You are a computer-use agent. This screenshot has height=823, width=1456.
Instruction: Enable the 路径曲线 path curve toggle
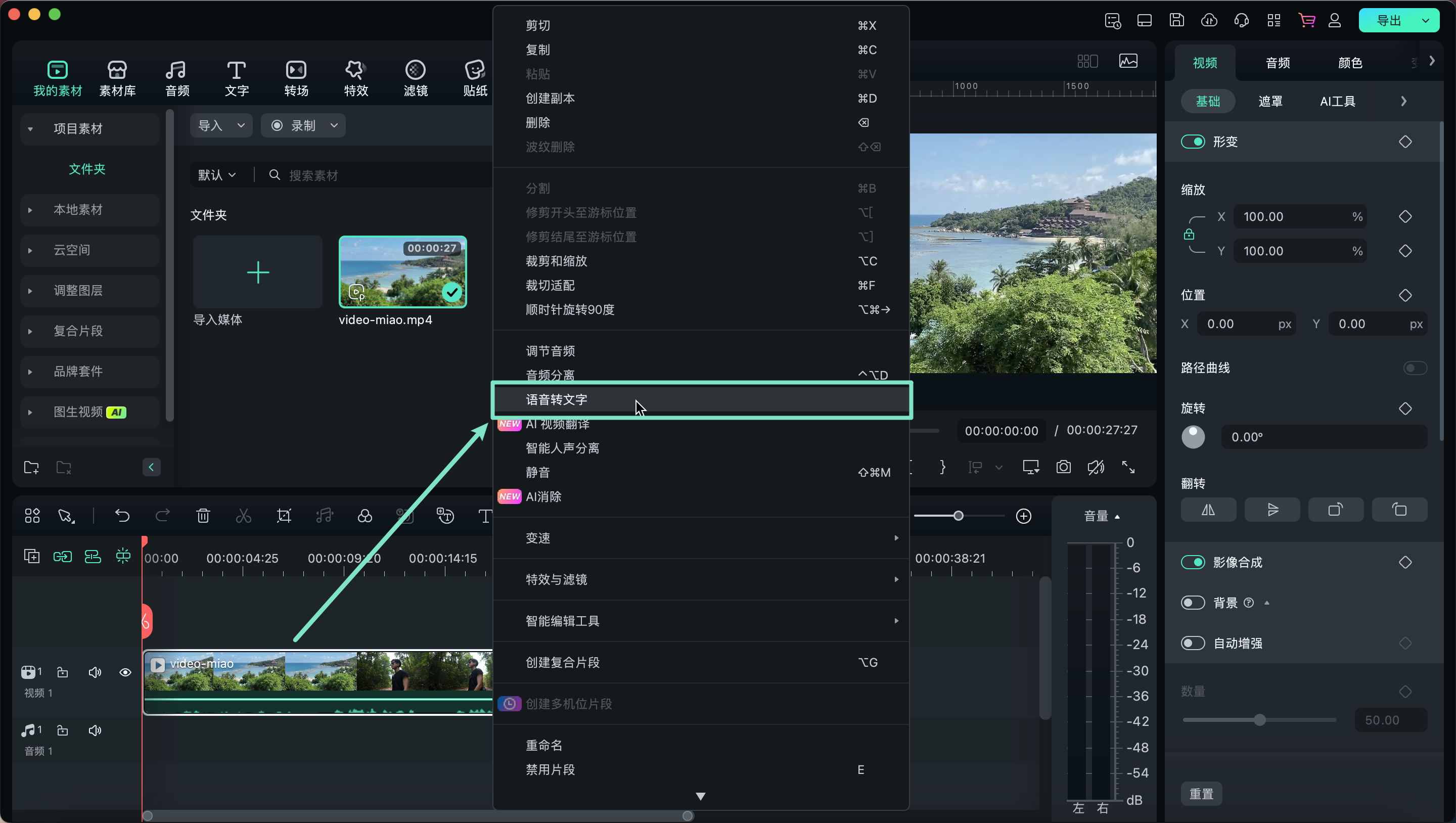tap(1415, 368)
